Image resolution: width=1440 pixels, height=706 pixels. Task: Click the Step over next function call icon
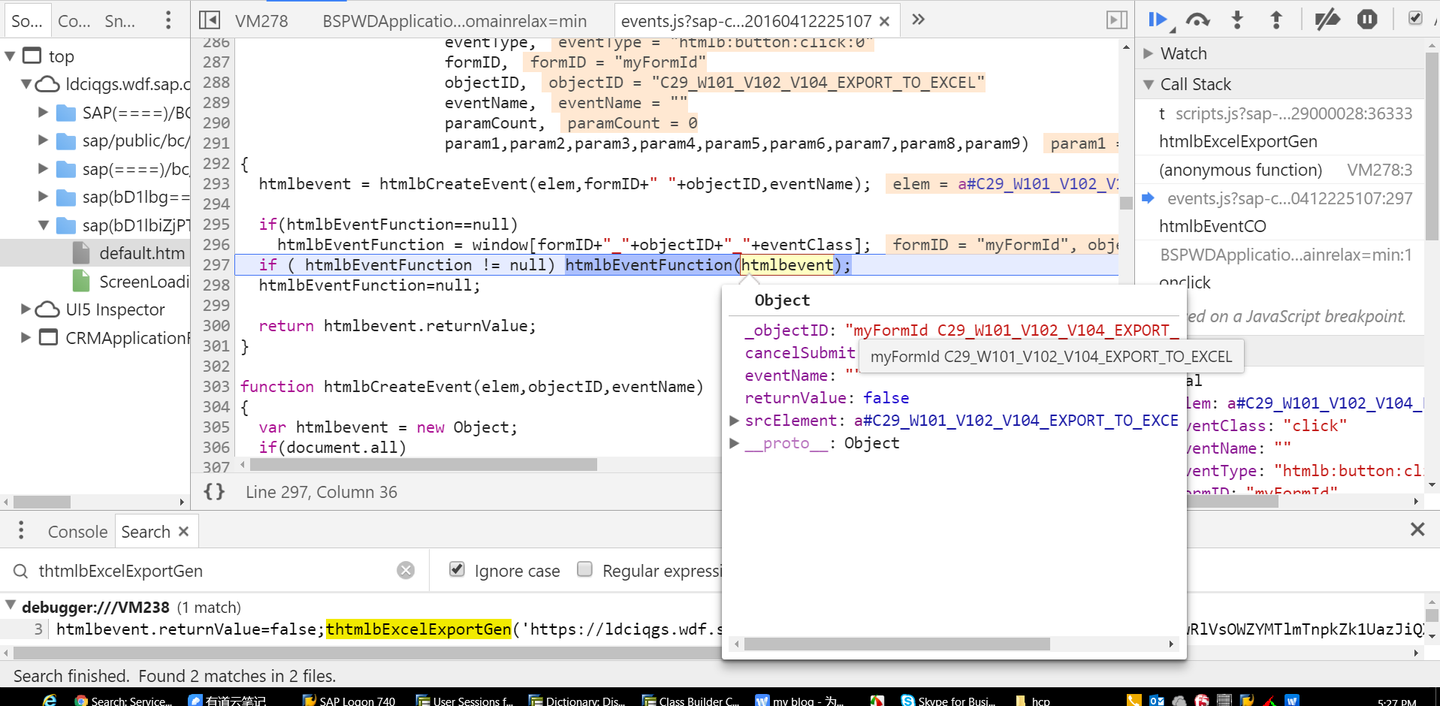click(1198, 19)
